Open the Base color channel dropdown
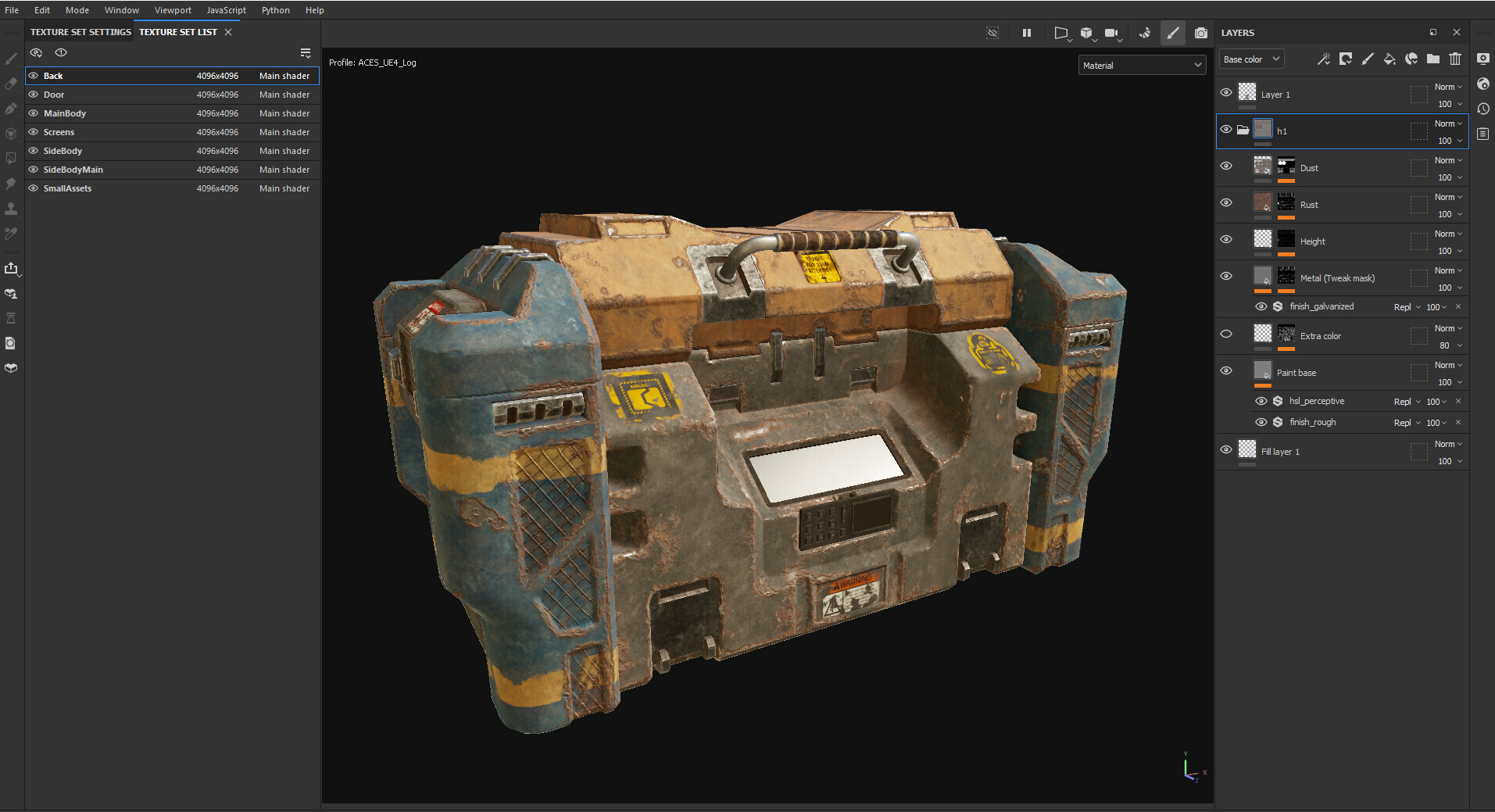The width and height of the screenshot is (1495, 812). (x=1250, y=59)
